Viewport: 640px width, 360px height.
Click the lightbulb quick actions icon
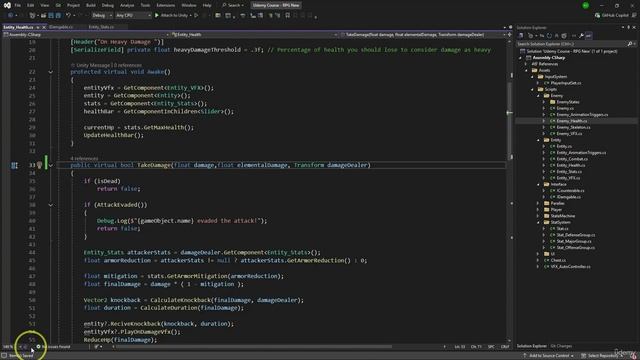pyautogui.click(x=39, y=165)
